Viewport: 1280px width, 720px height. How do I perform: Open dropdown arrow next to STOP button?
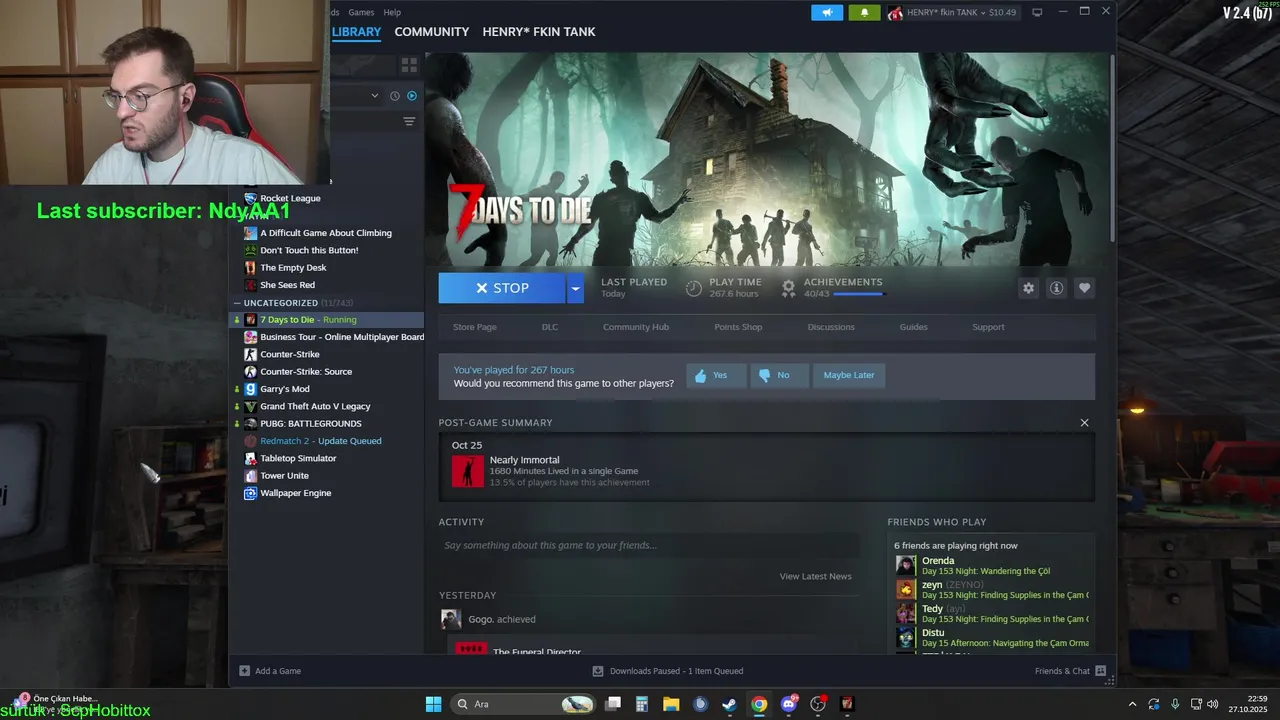point(575,288)
